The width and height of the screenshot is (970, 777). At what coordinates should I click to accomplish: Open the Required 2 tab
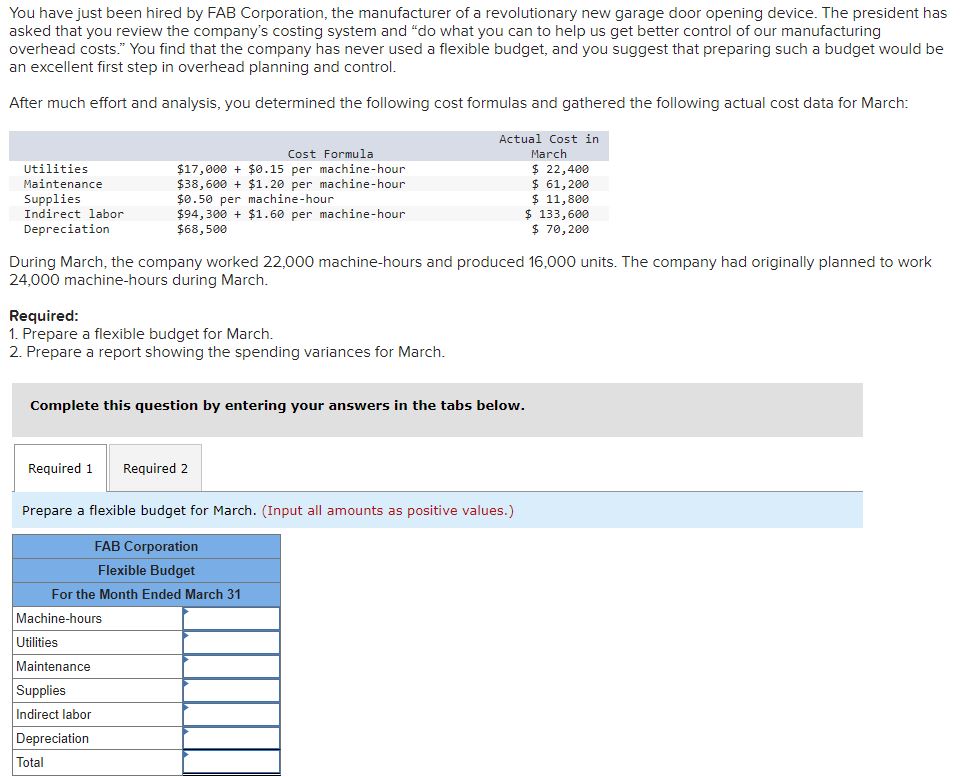(x=155, y=468)
